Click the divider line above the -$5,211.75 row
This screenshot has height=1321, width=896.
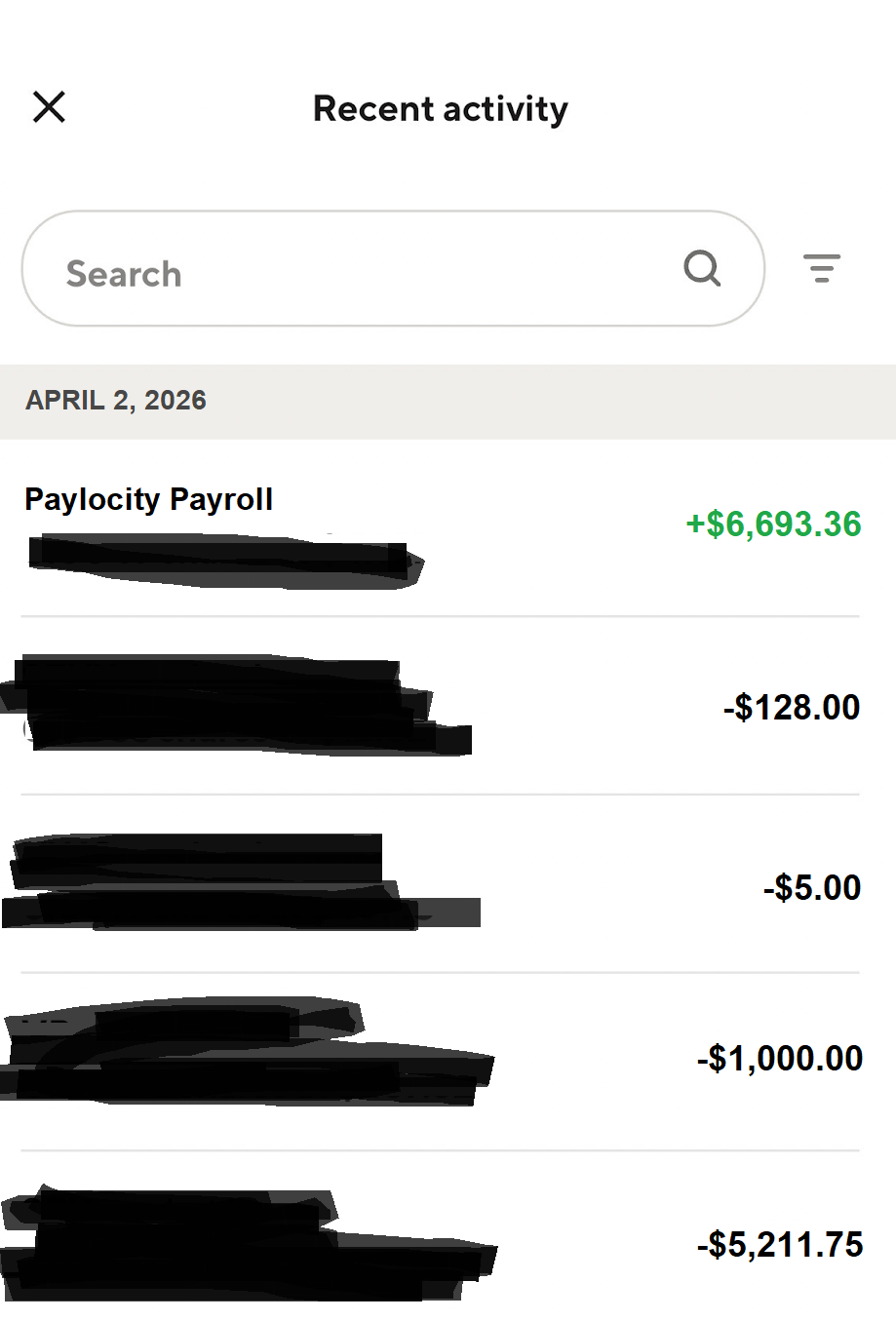(439, 1150)
